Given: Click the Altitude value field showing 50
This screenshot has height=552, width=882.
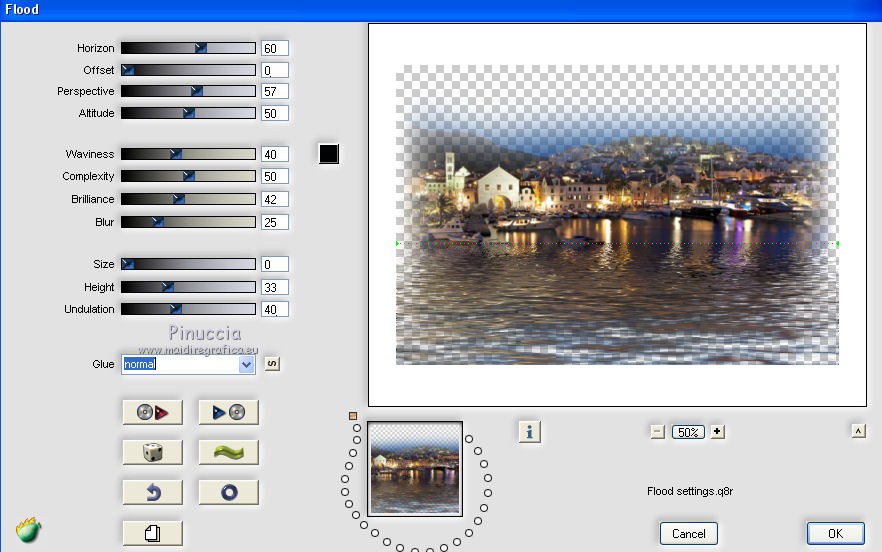Looking at the screenshot, I should point(274,113).
